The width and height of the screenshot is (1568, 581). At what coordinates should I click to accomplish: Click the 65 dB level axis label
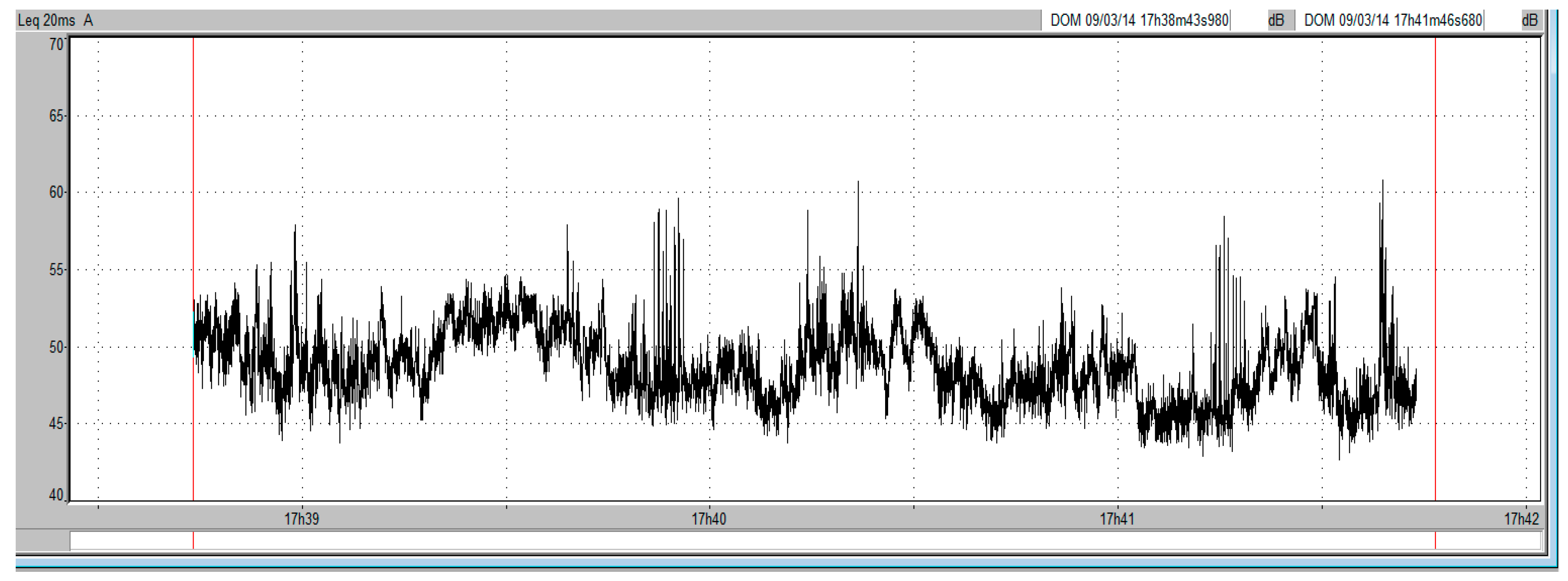56,116
